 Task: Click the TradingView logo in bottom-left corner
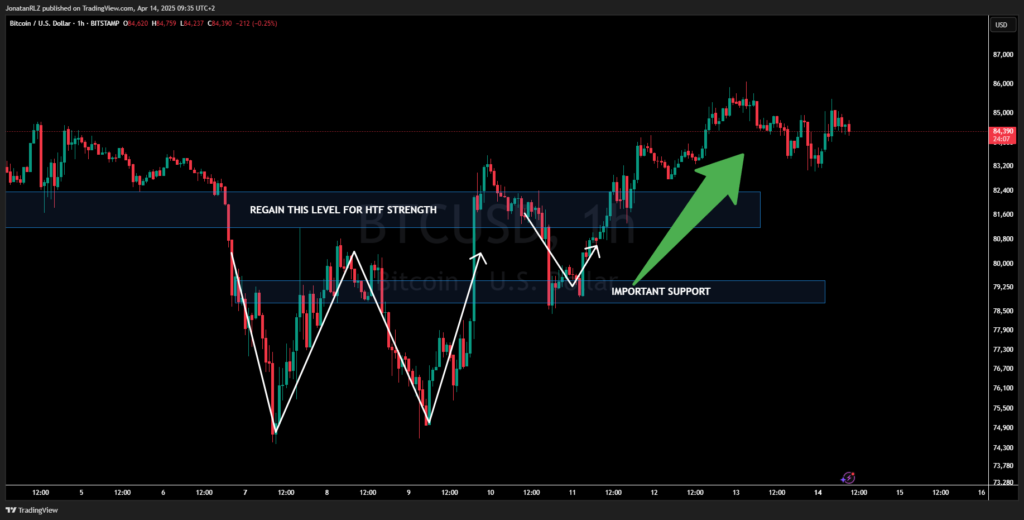32,510
